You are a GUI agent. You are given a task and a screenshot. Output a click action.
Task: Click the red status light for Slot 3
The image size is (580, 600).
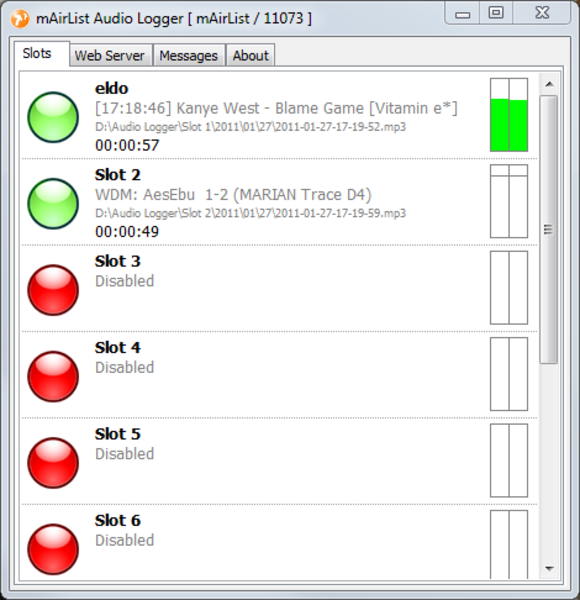click(53, 290)
